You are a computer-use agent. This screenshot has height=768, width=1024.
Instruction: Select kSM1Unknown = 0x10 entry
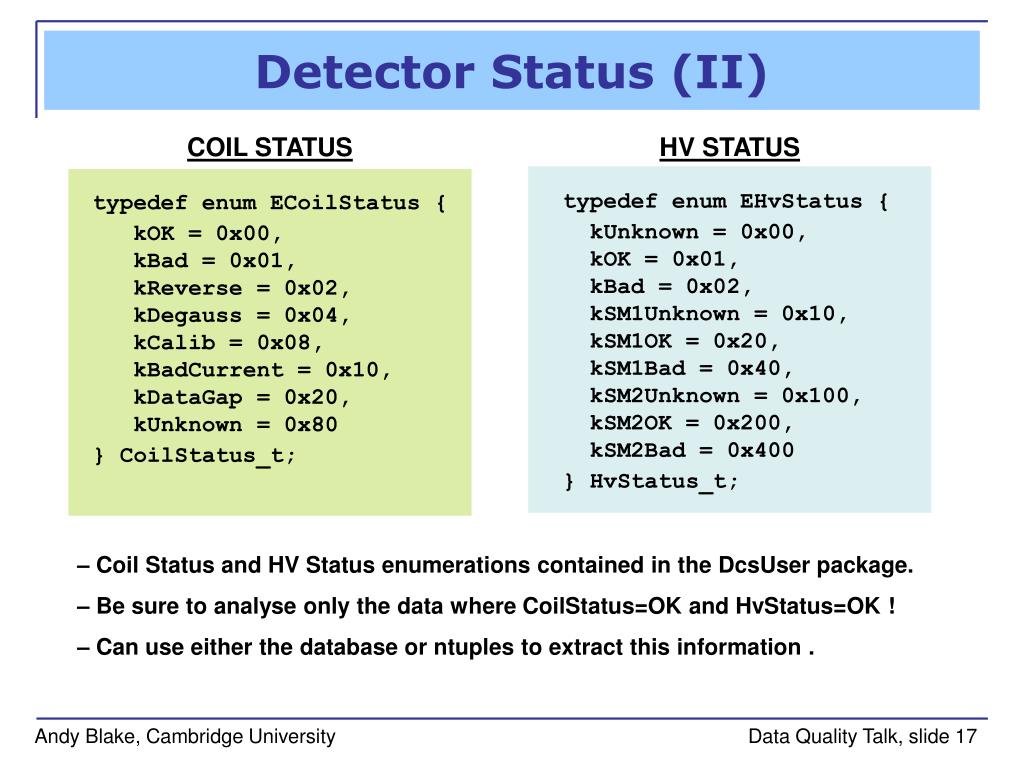[x=718, y=313]
